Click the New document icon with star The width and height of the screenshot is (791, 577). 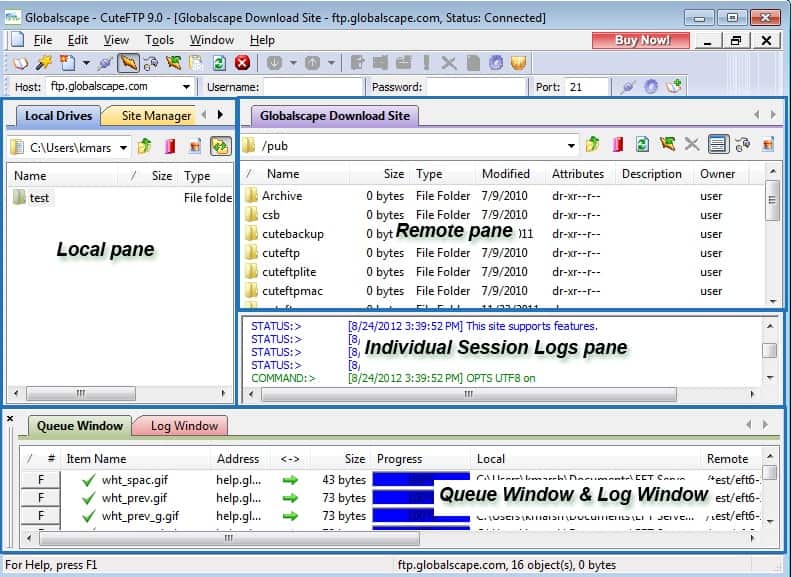68,63
